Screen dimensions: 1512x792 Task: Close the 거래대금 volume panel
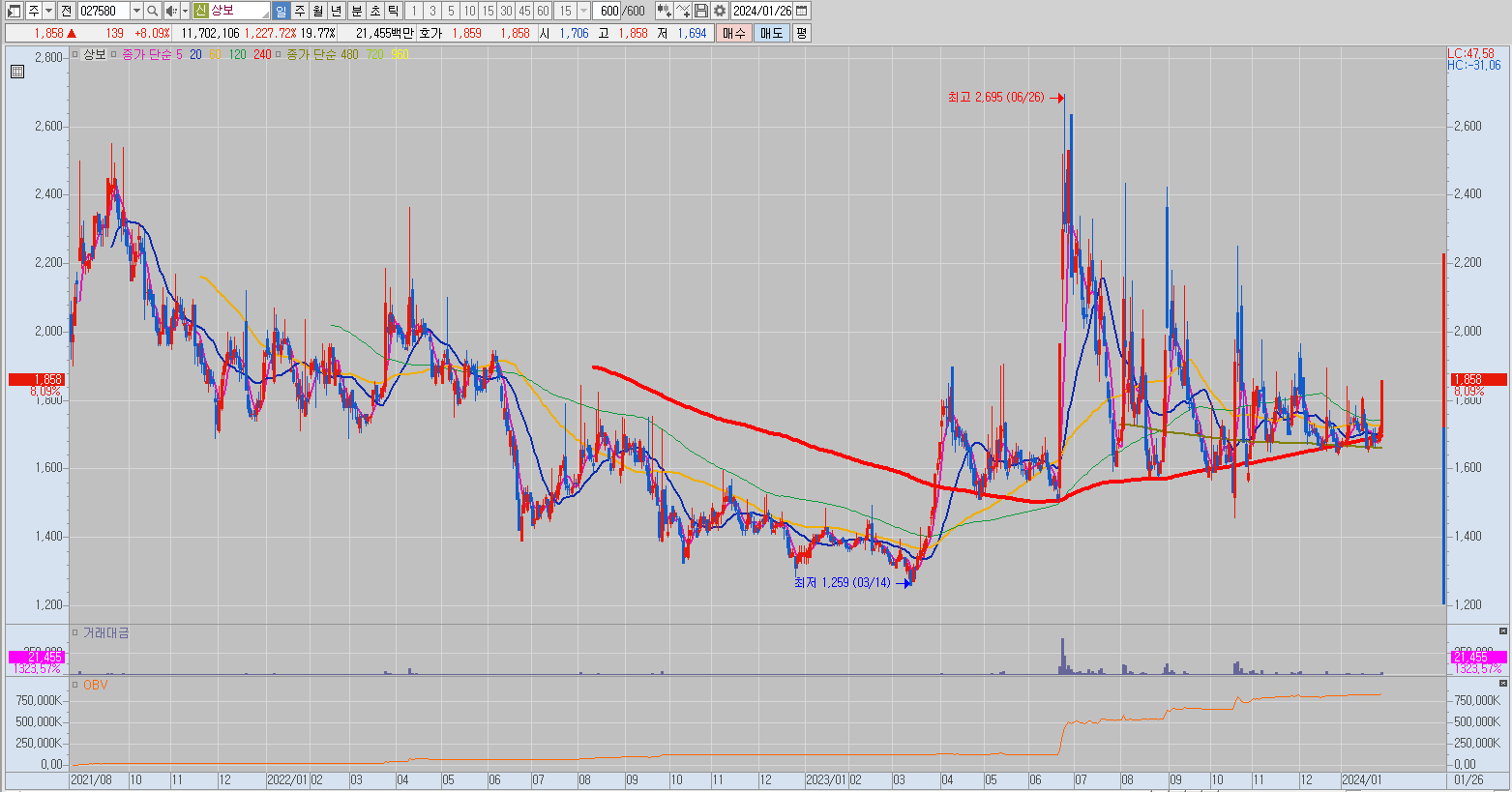[1502, 631]
